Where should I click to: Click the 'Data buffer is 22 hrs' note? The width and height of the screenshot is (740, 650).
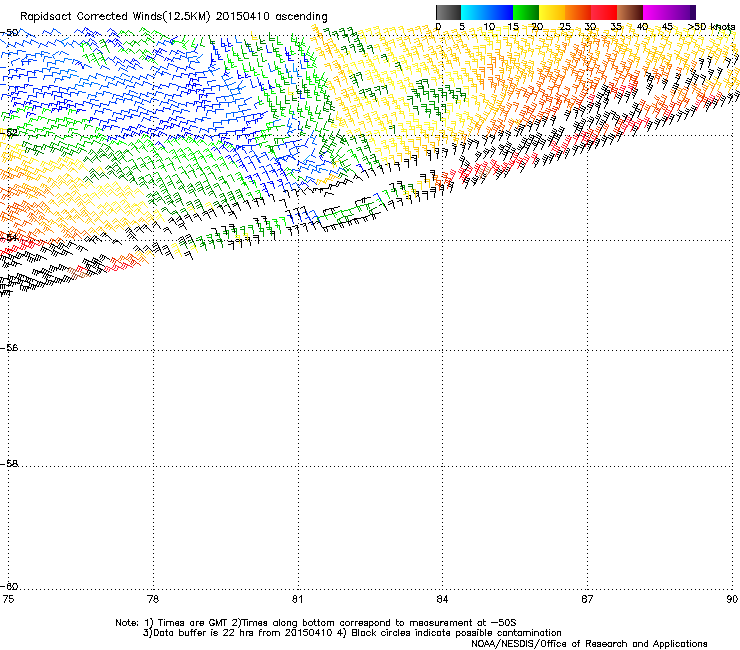[x=199, y=633]
